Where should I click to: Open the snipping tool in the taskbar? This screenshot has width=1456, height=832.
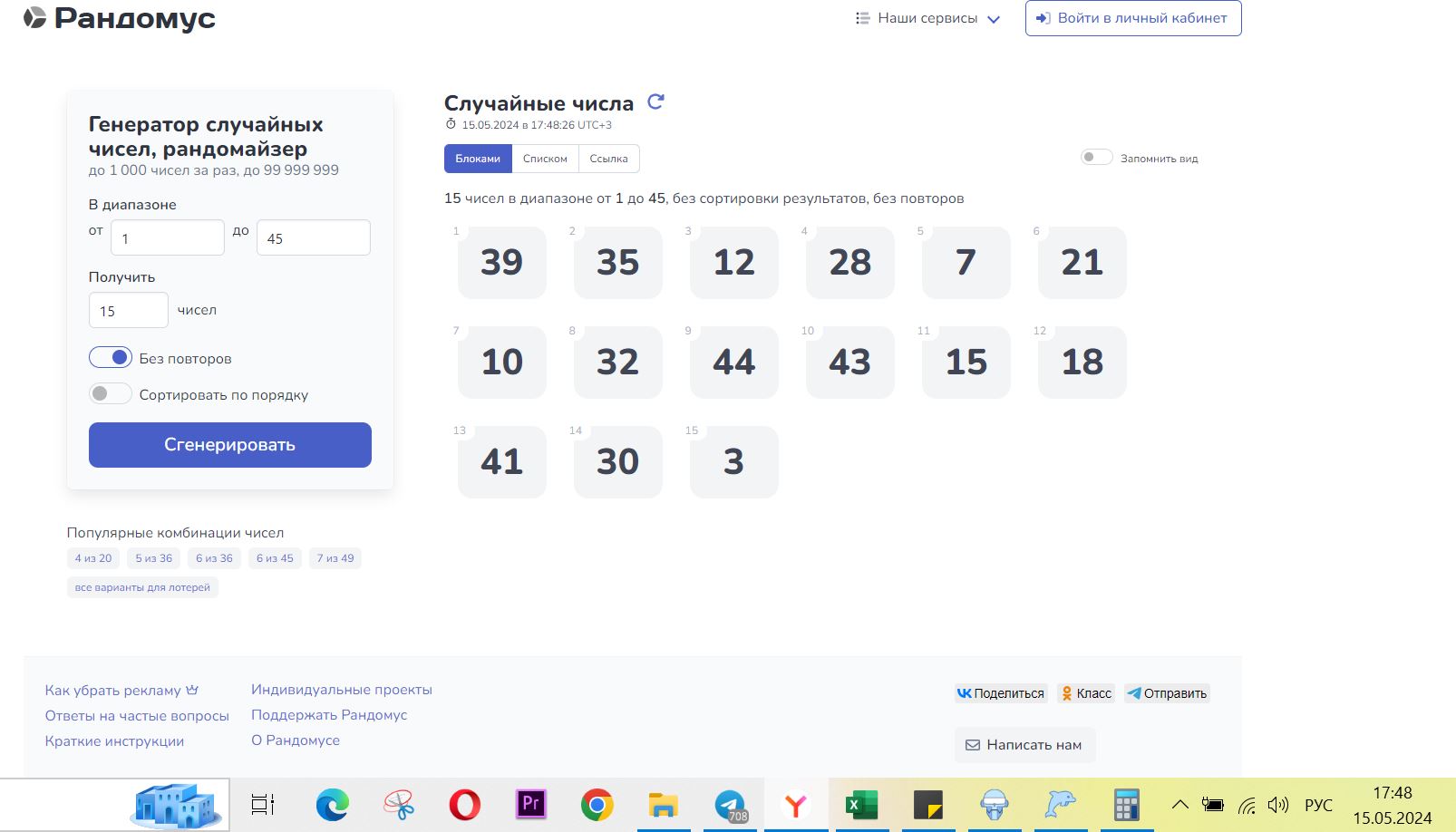[x=399, y=804]
